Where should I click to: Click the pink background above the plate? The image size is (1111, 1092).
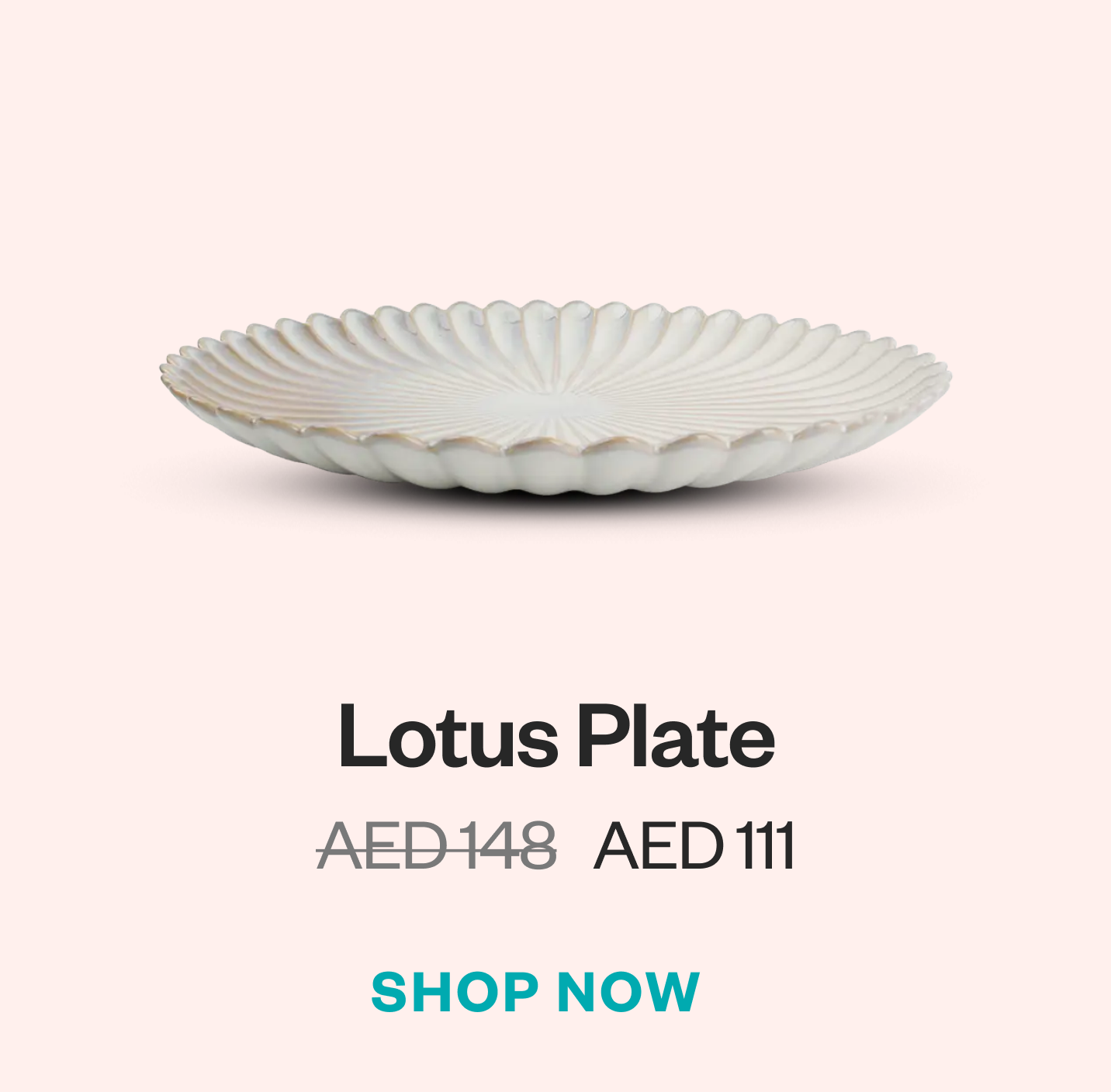[555, 147]
